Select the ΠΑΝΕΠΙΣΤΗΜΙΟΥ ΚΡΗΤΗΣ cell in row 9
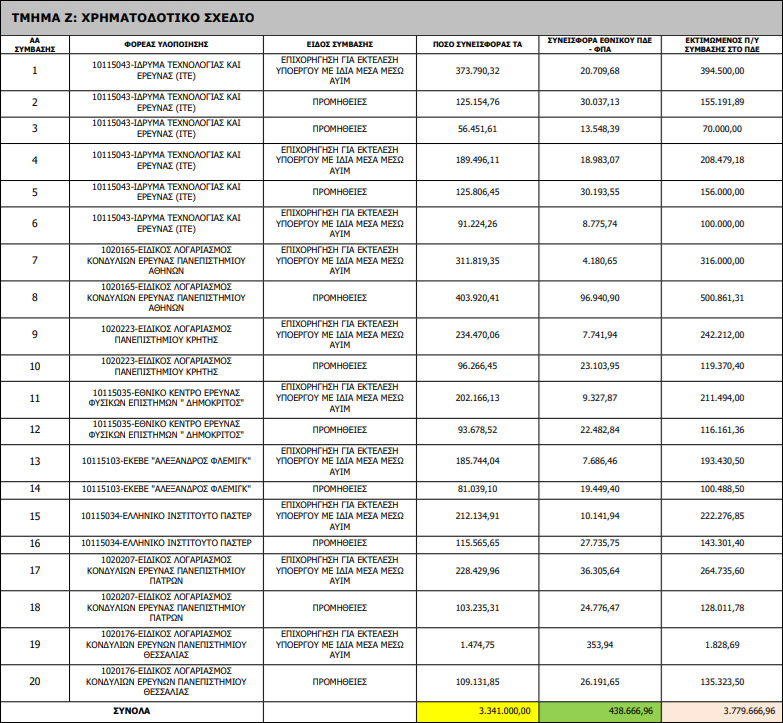 (165, 334)
